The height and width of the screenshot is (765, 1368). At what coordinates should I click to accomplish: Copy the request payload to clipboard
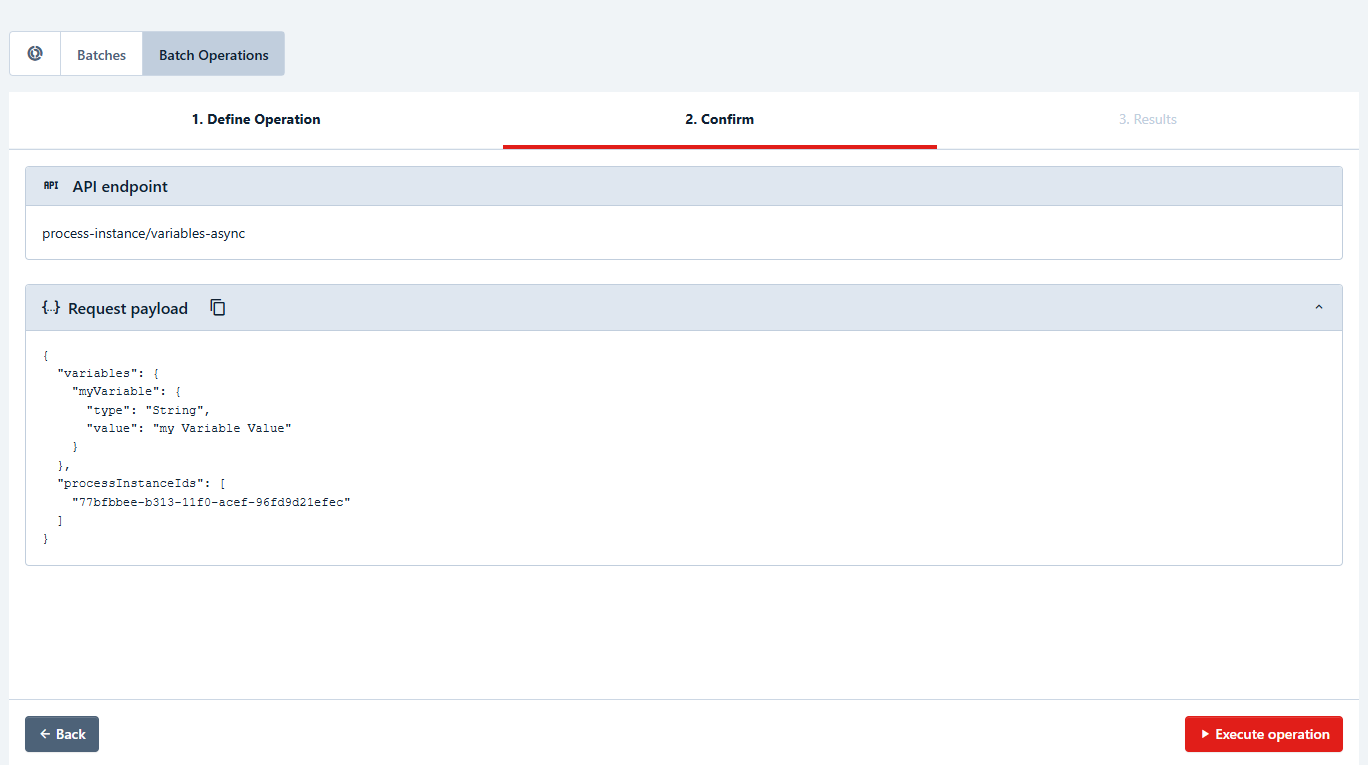218,308
